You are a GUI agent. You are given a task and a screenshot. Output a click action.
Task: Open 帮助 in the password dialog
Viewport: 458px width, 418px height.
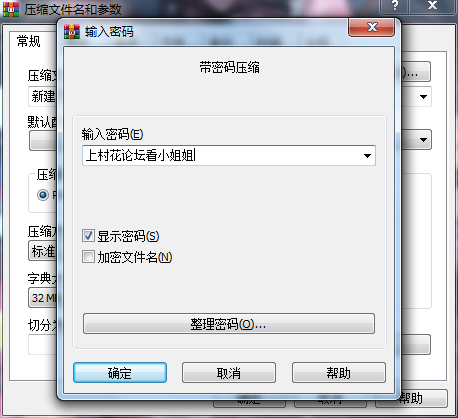tap(339, 373)
